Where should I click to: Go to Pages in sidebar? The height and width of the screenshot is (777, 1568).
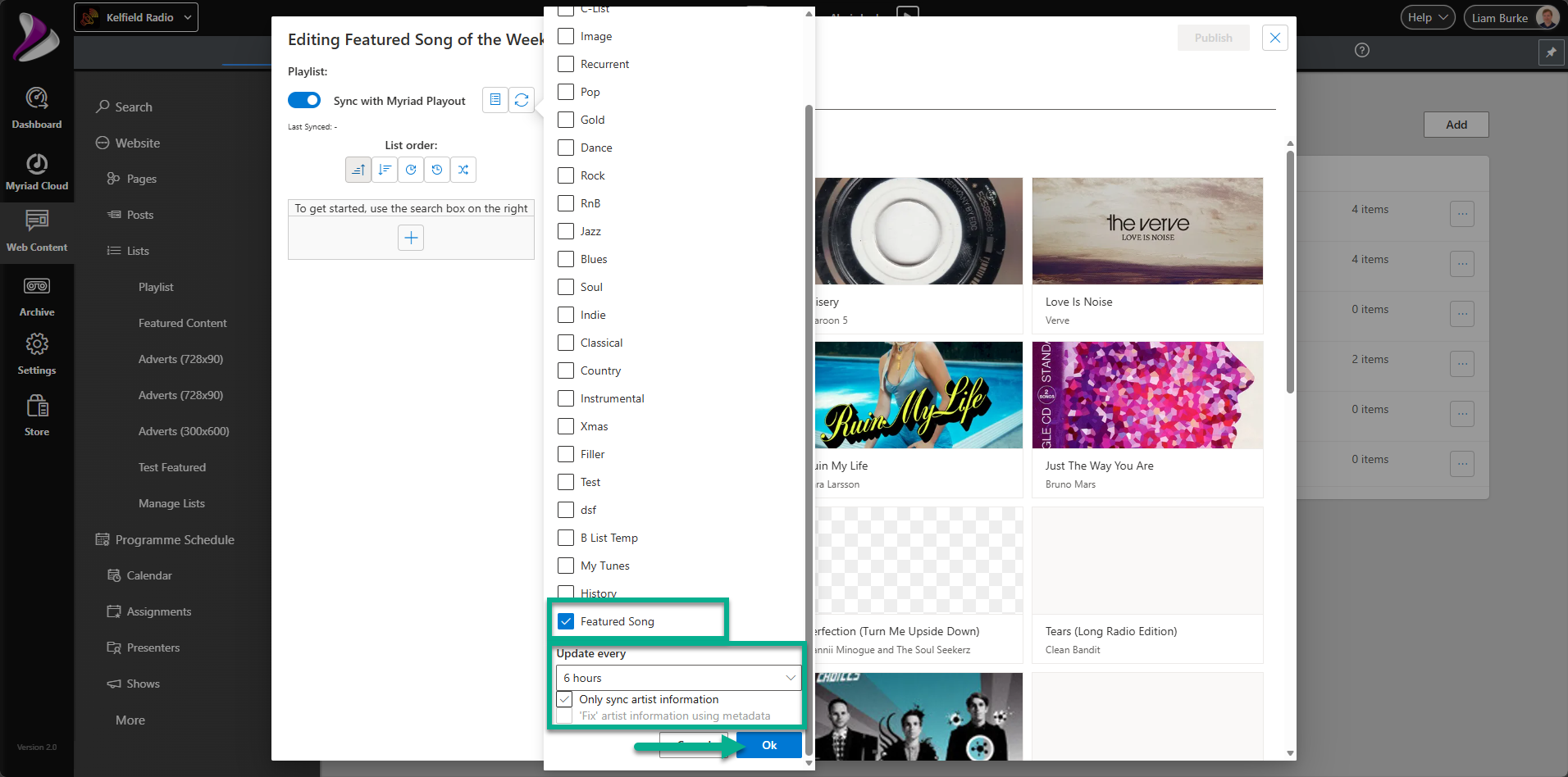tap(131, 179)
